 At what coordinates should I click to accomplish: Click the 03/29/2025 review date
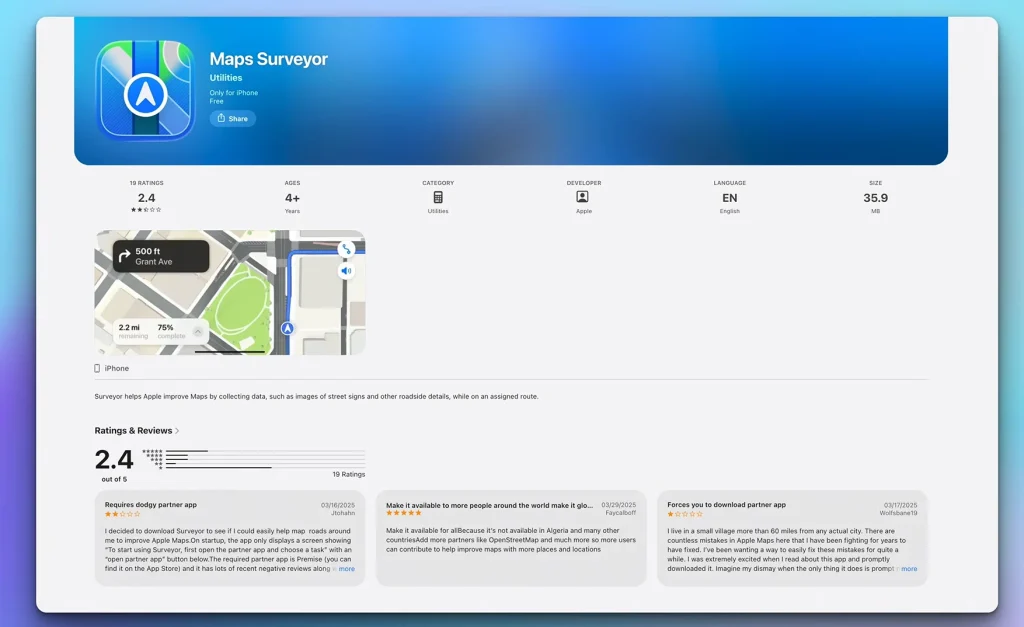pos(618,505)
